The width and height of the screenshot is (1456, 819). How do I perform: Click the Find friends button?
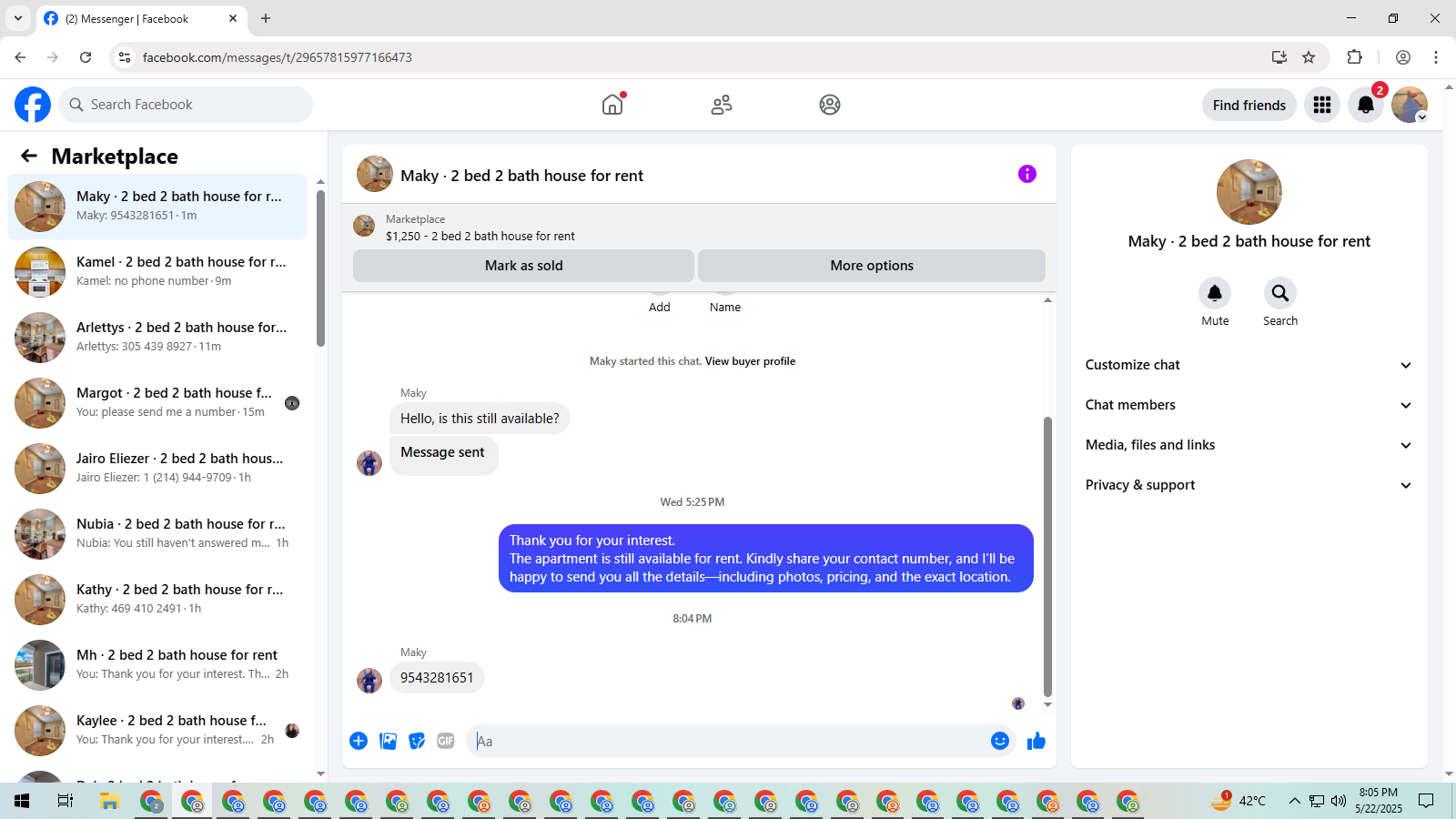point(1249,105)
